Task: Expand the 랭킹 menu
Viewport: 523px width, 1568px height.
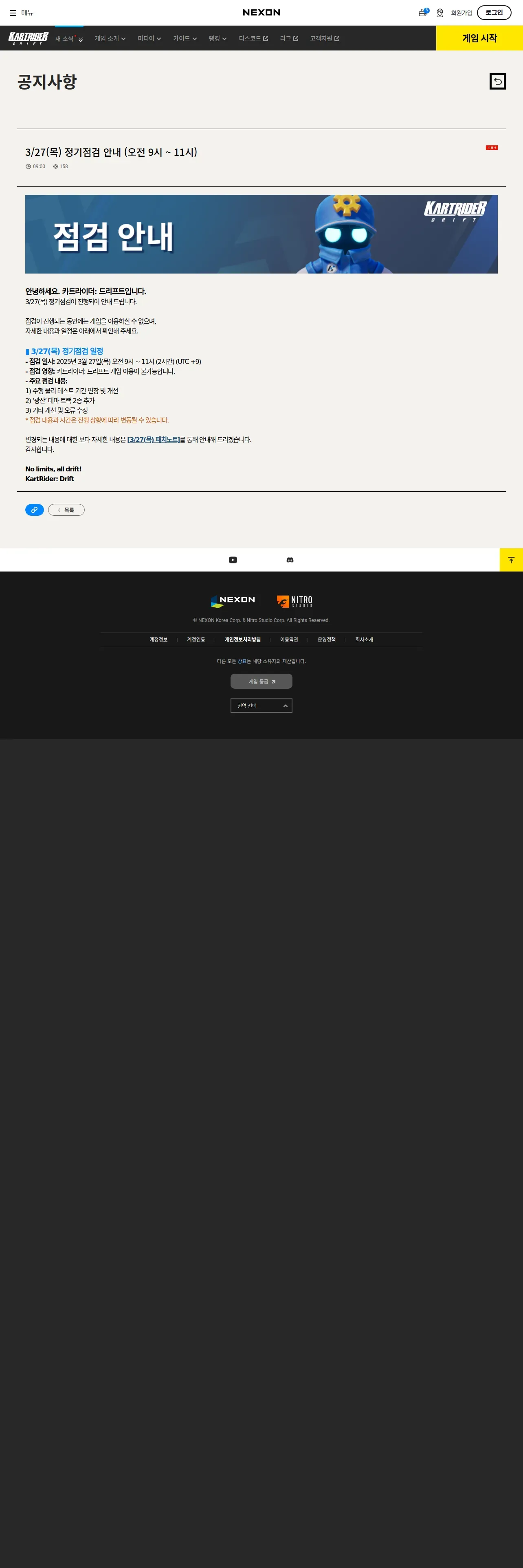Action: point(218,38)
